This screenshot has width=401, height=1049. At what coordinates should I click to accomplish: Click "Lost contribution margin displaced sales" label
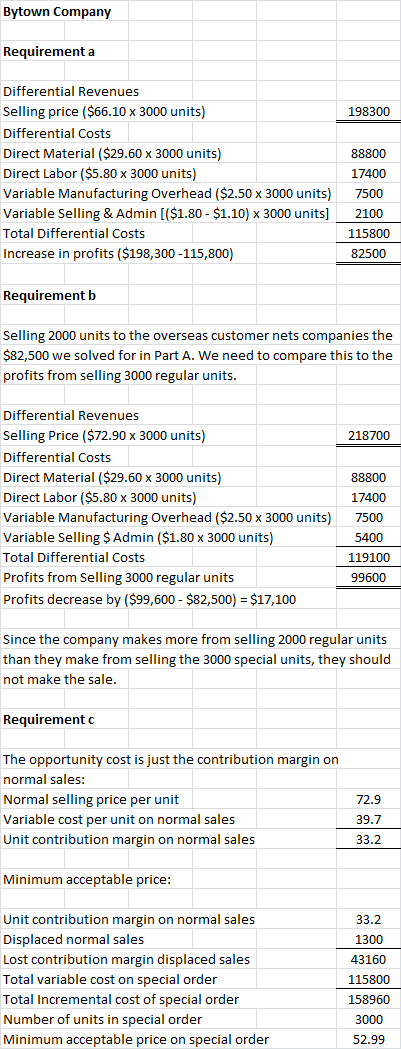click(127, 959)
